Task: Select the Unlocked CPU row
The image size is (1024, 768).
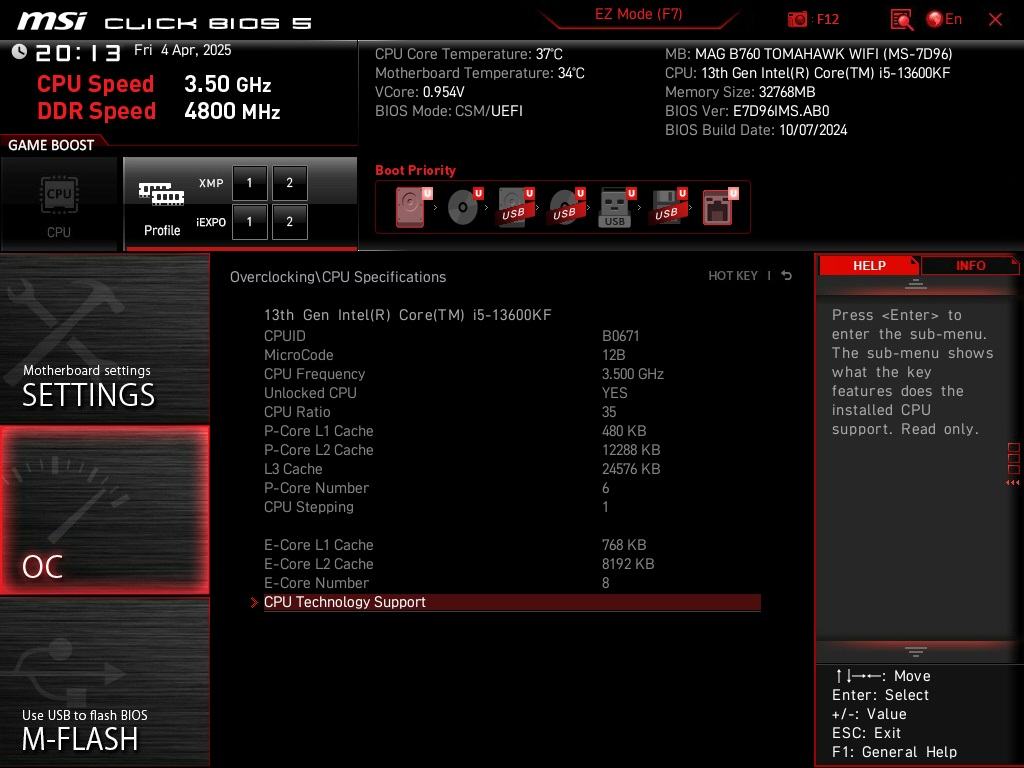Action: point(512,392)
